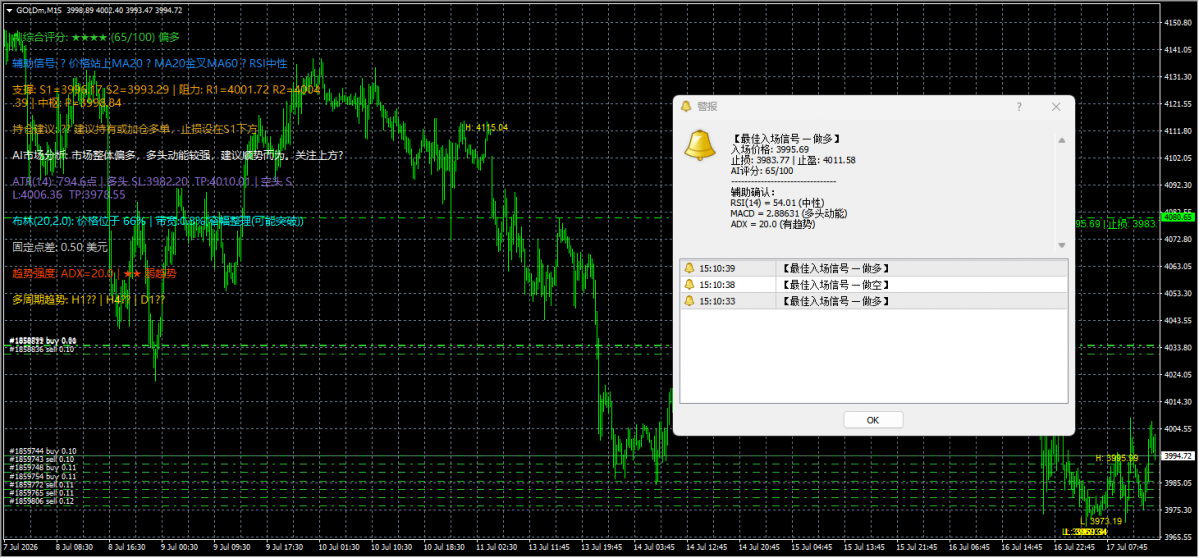Click the AI评分: 65/100 line in the alert
Image resolution: width=1199 pixels, height=558 pixels.
coord(762,170)
